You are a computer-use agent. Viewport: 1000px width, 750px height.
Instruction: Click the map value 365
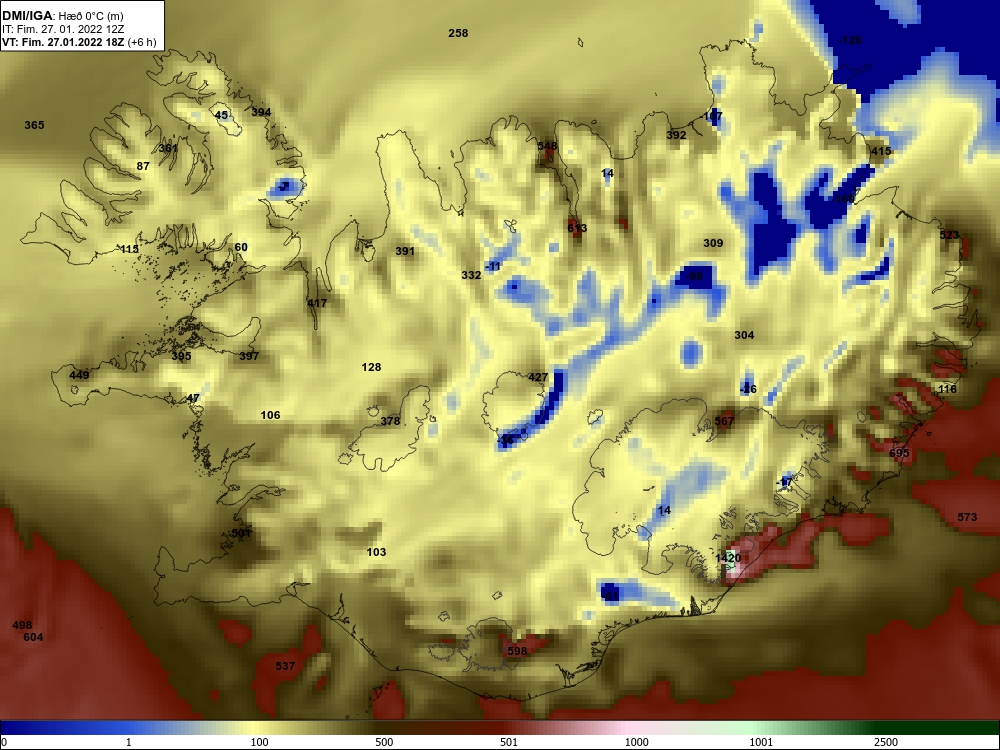34,125
